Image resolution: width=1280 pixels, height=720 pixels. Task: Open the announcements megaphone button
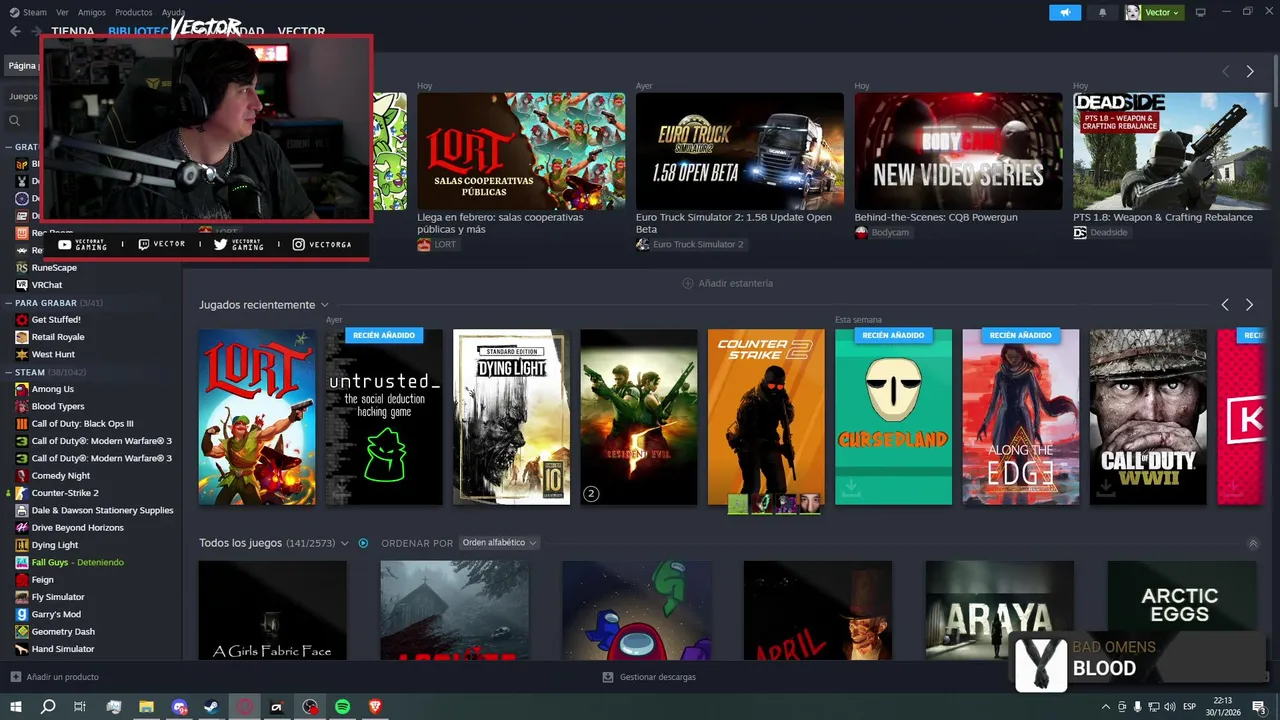coord(1065,12)
